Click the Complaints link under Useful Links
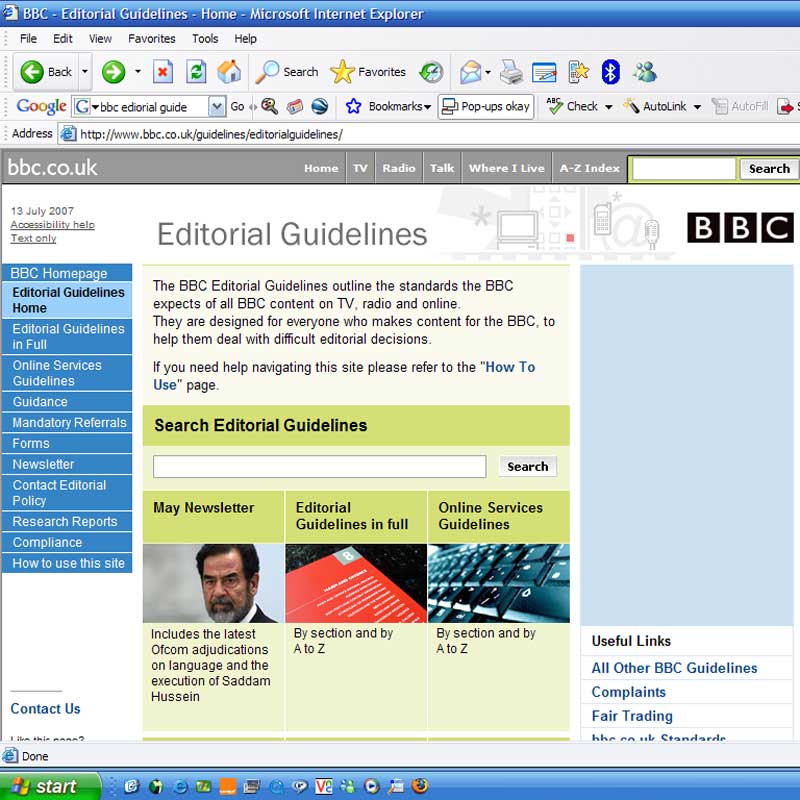This screenshot has width=800, height=800. (628, 692)
